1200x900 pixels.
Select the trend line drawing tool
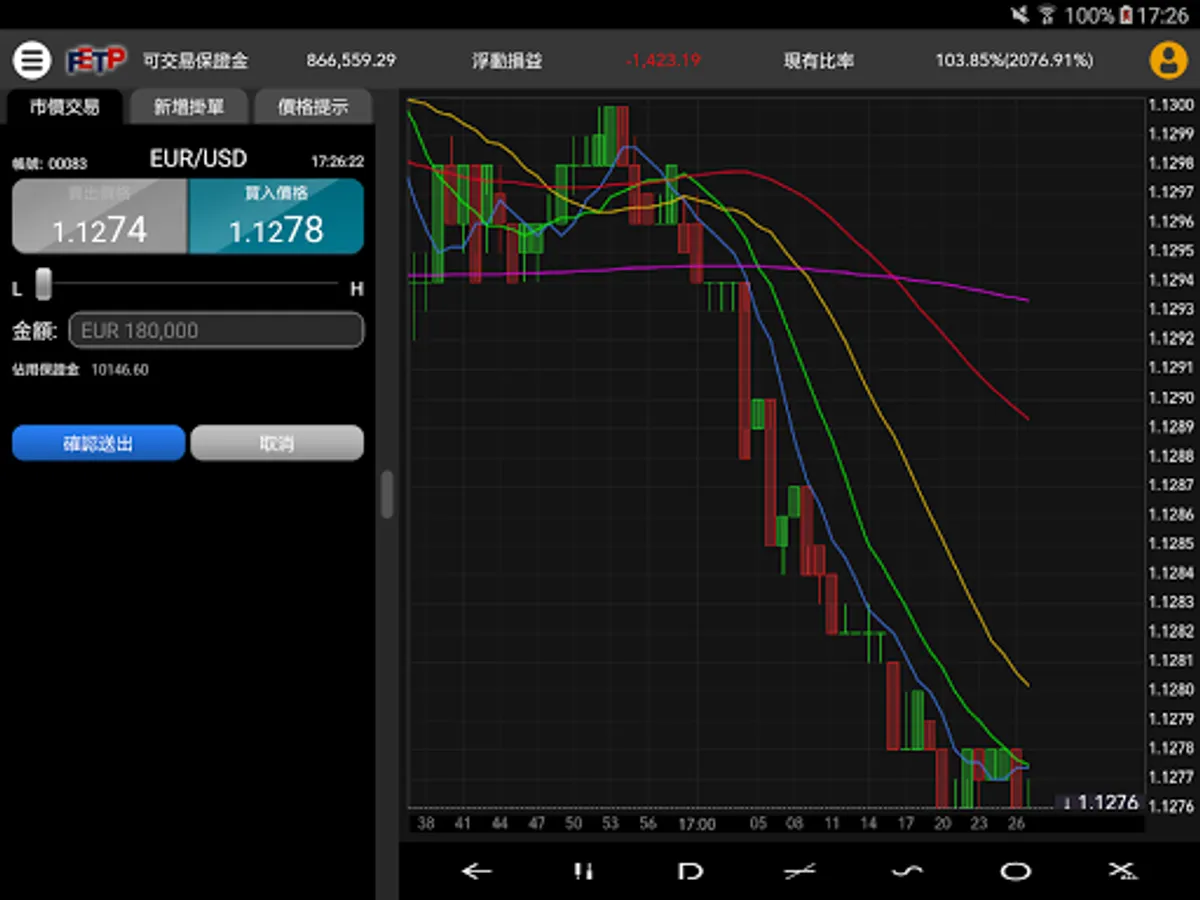coord(799,871)
